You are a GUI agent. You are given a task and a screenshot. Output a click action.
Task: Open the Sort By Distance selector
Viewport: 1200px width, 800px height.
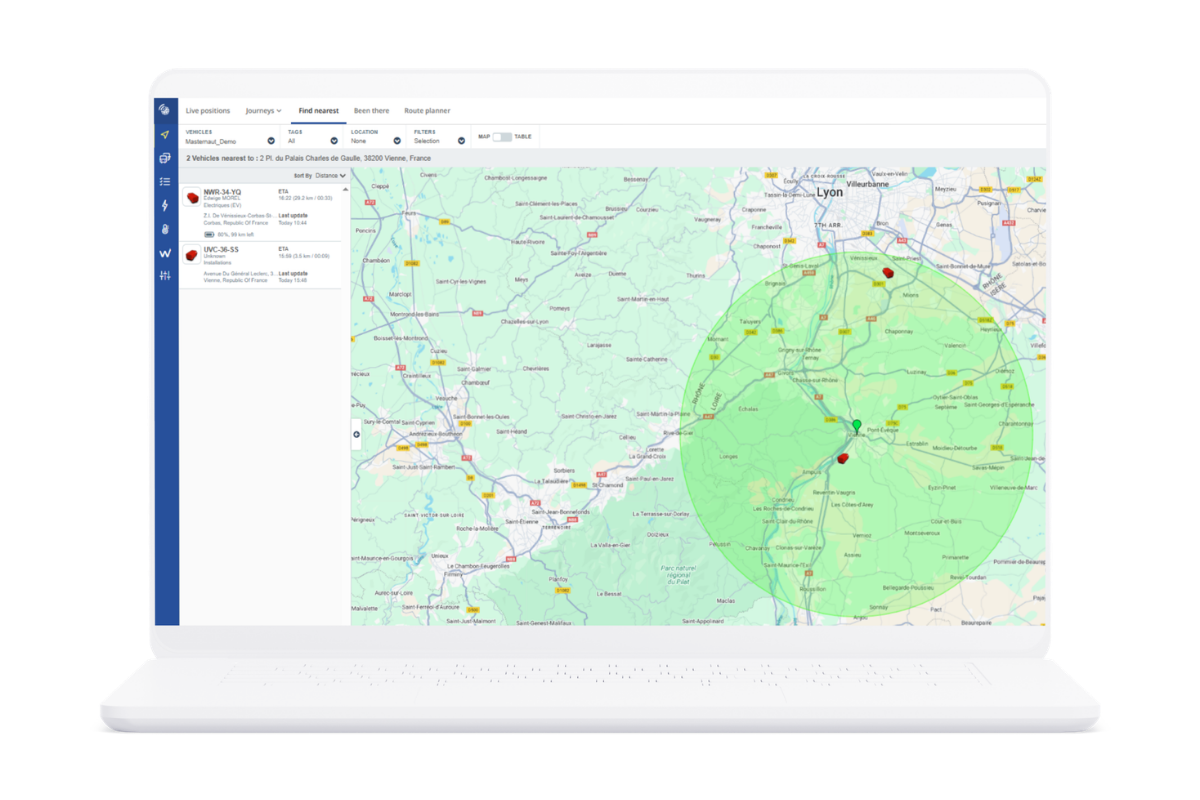(x=328, y=175)
